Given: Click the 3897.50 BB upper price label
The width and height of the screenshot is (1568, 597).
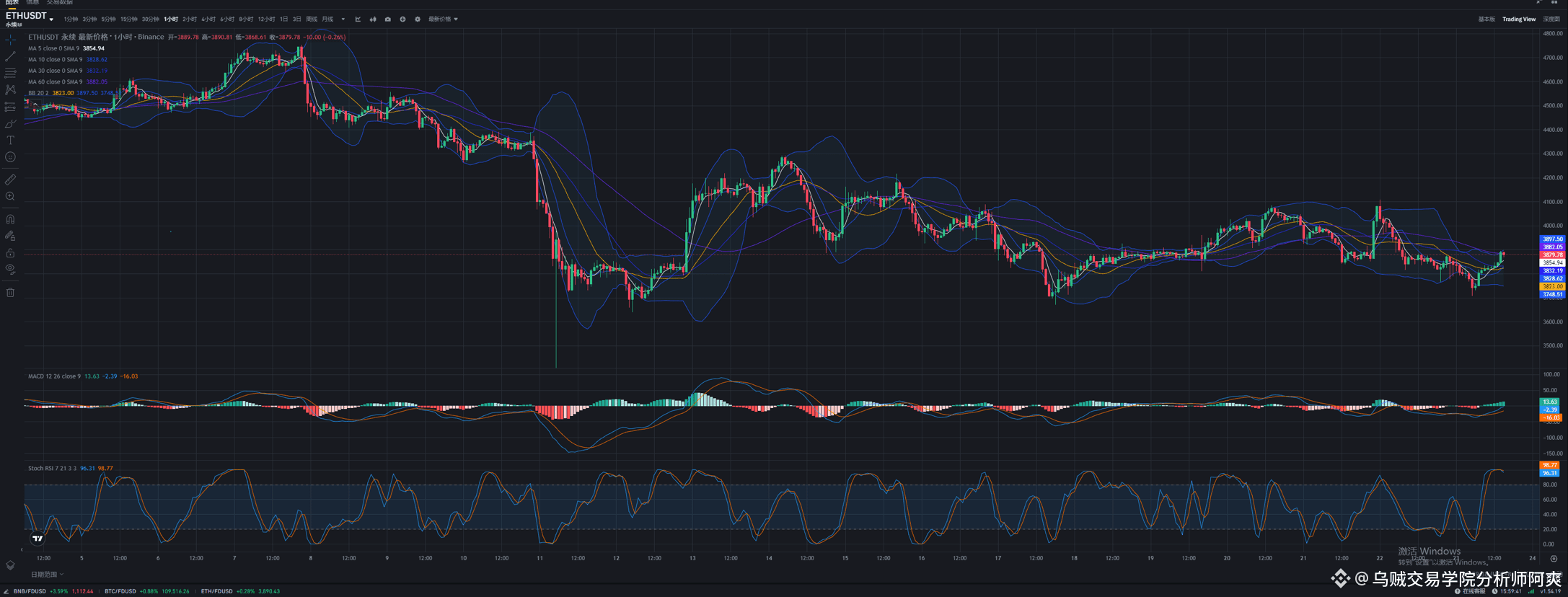Looking at the screenshot, I should click(x=1553, y=239).
